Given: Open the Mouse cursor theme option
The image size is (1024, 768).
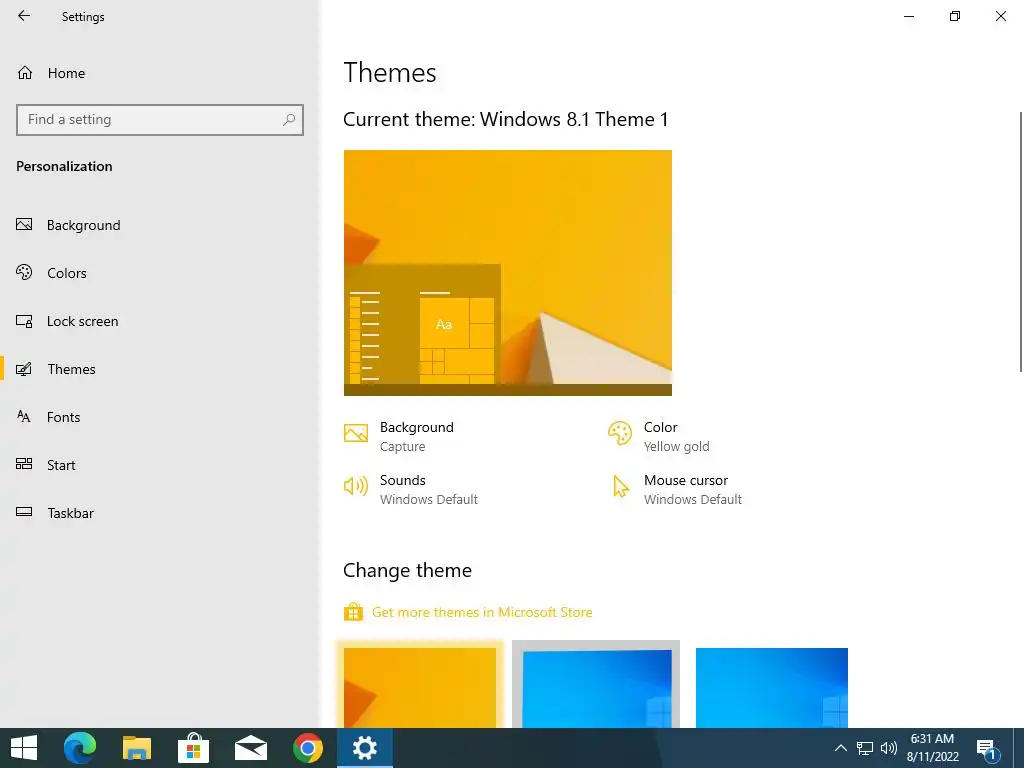Looking at the screenshot, I should 675,489.
